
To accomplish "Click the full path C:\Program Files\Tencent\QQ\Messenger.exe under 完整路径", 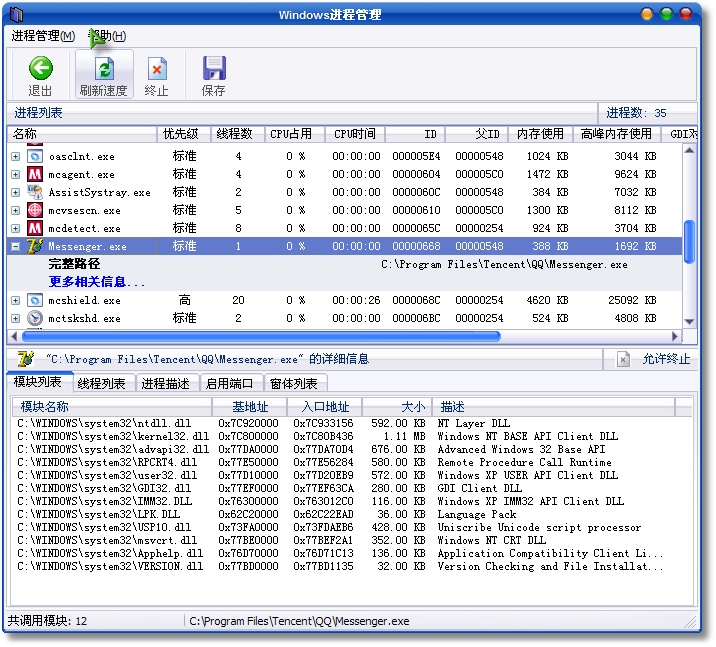I will pyautogui.click(x=504, y=264).
